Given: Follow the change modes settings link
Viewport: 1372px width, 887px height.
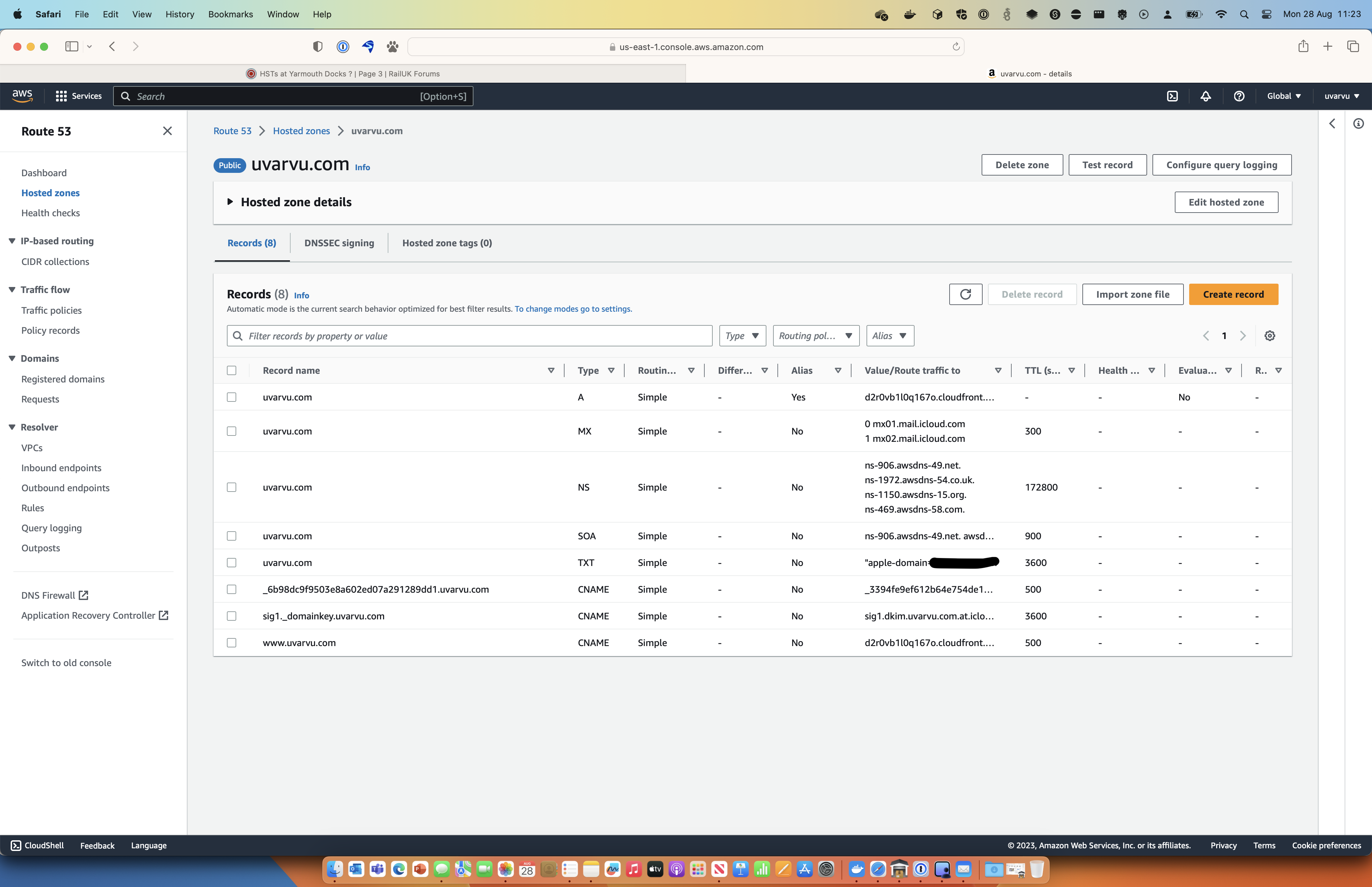Looking at the screenshot, I should [573, 309].
